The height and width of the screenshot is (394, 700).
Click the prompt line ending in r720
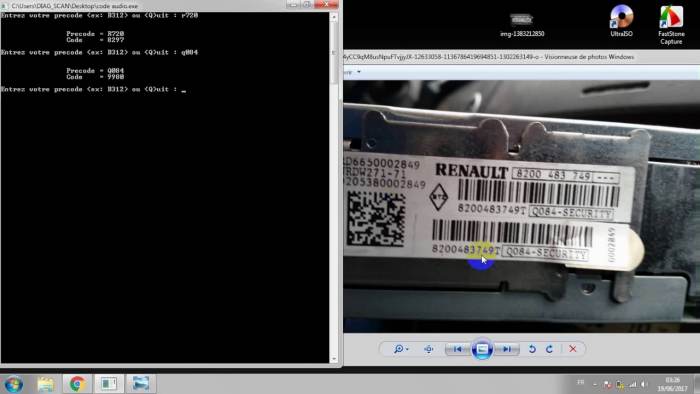coord(100,15)
